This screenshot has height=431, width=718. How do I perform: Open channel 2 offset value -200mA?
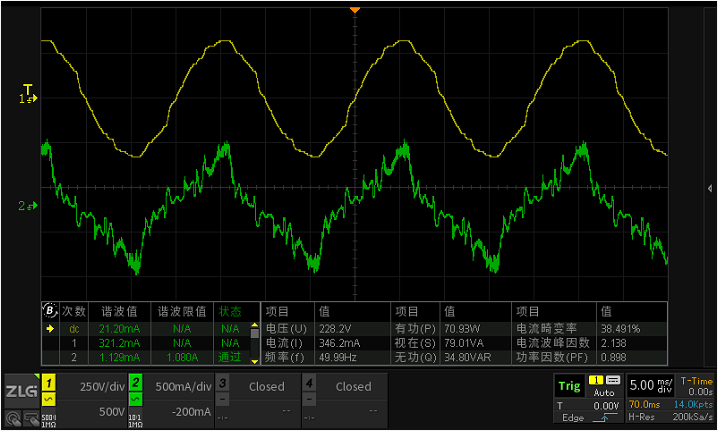tap(191, 412)
